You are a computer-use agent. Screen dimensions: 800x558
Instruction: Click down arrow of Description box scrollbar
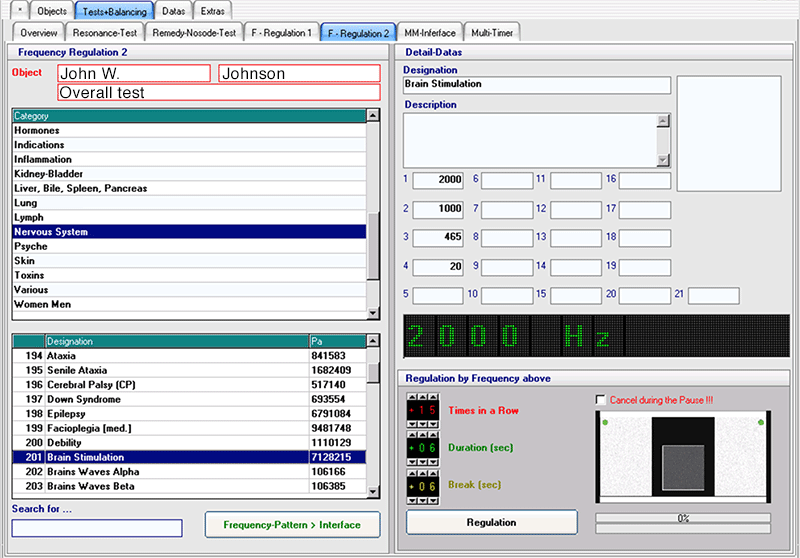pos(663,160)
